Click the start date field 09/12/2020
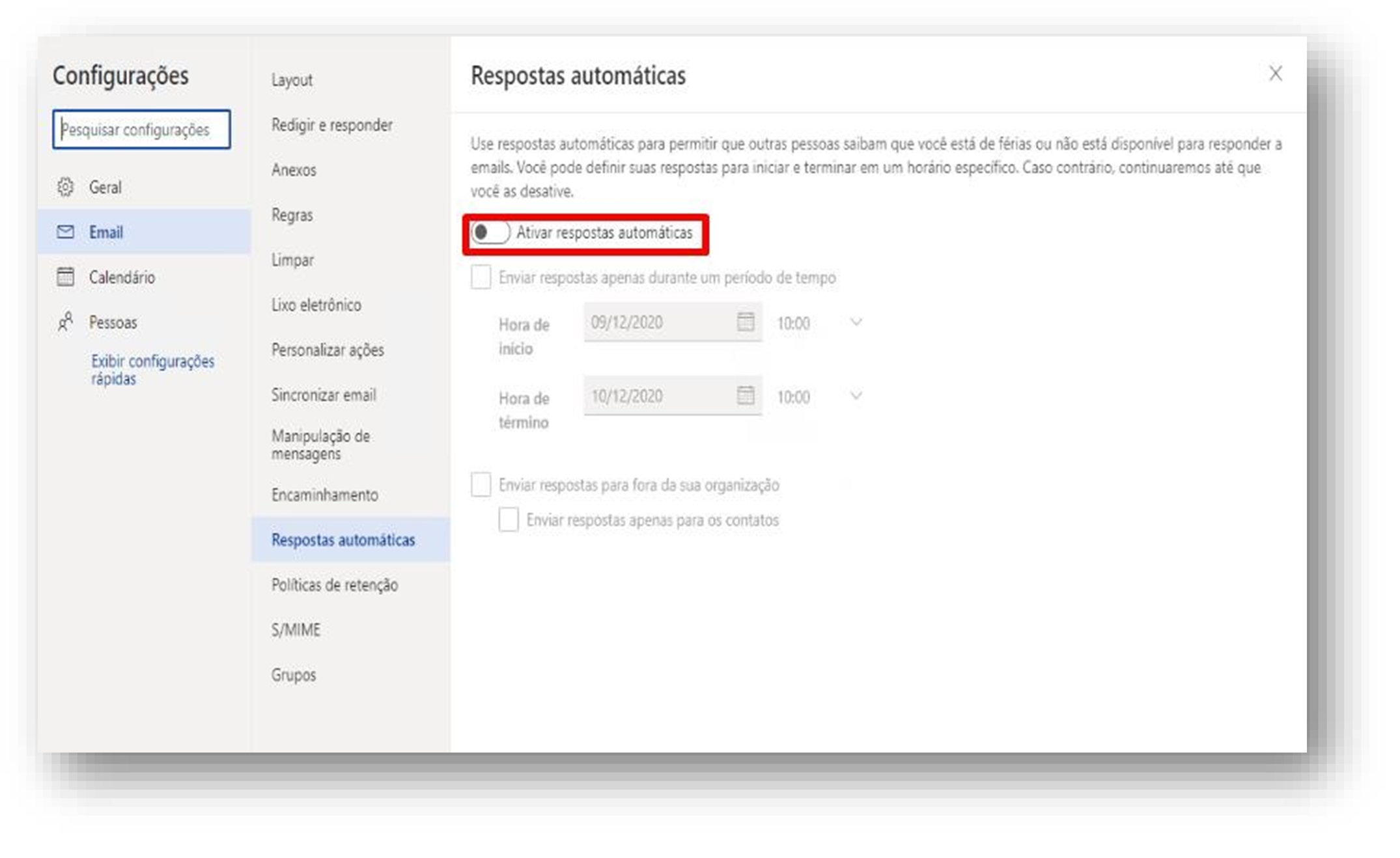1400x858 pixels. point(673,322)
